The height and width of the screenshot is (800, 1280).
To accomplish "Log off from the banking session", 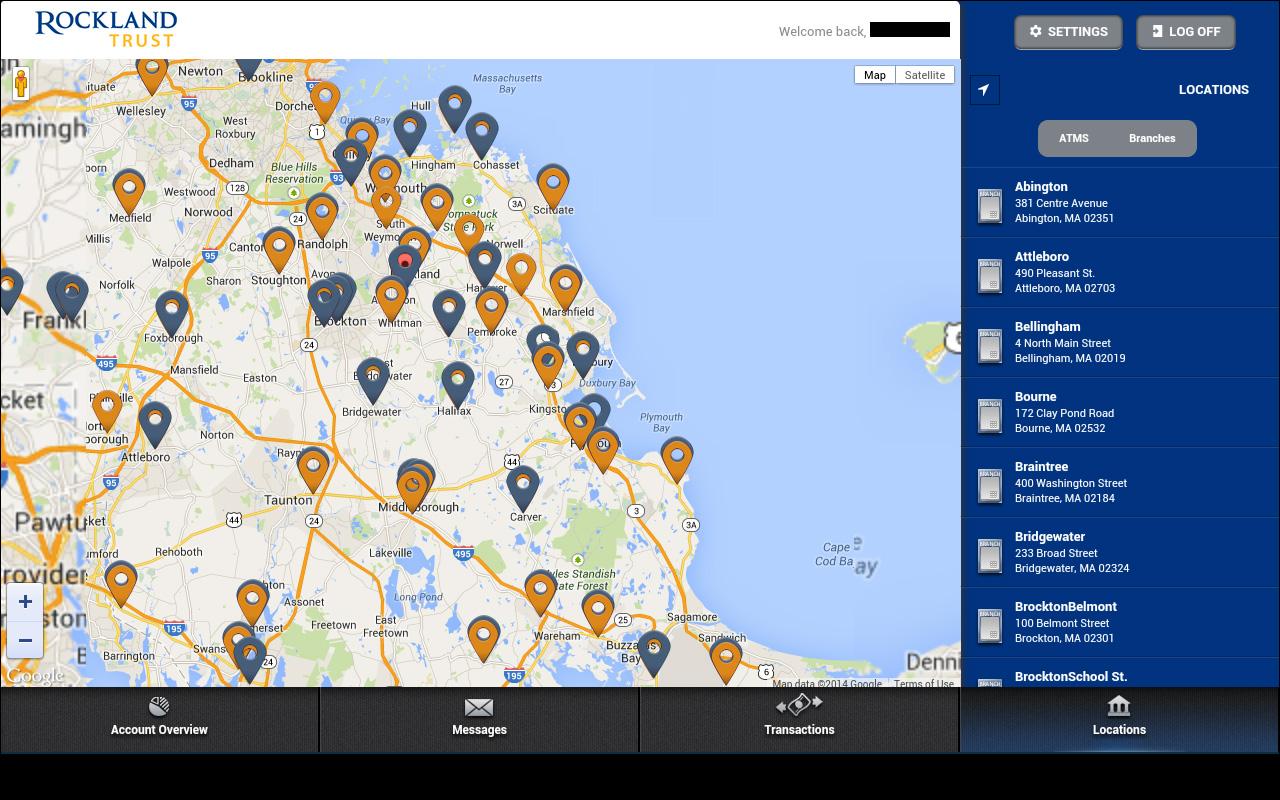I will 1185,31.
